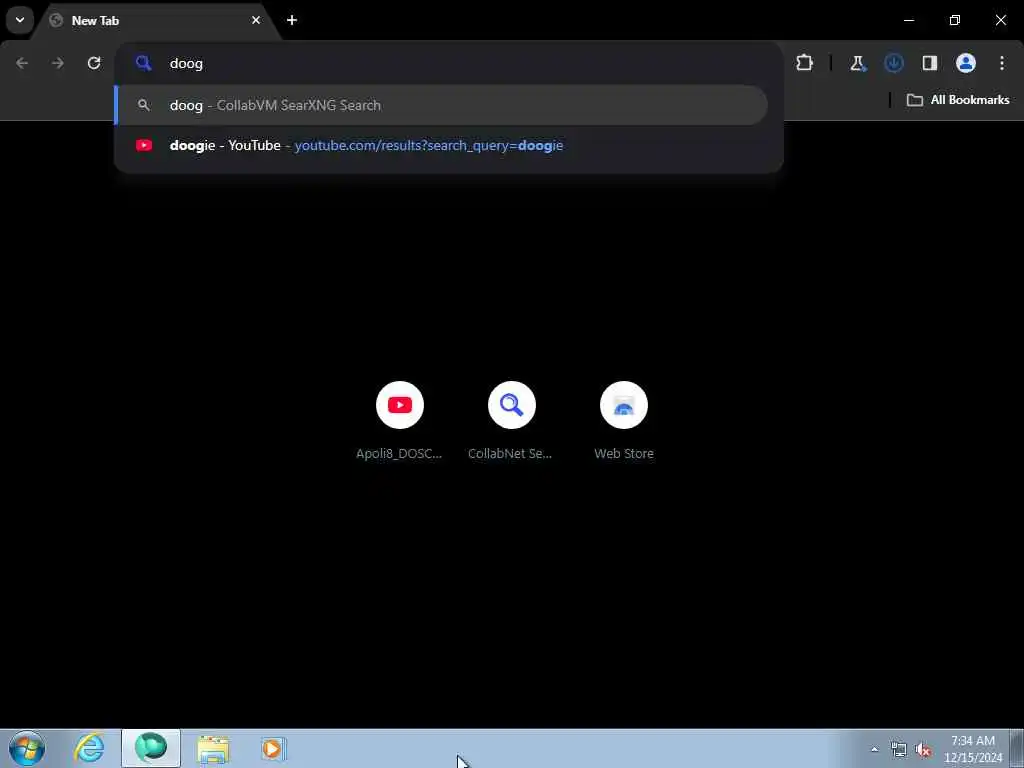This screenshot has width=1024, height=768.
Task: Open Chrome Labs flask icon
Action: click(857, 63)
